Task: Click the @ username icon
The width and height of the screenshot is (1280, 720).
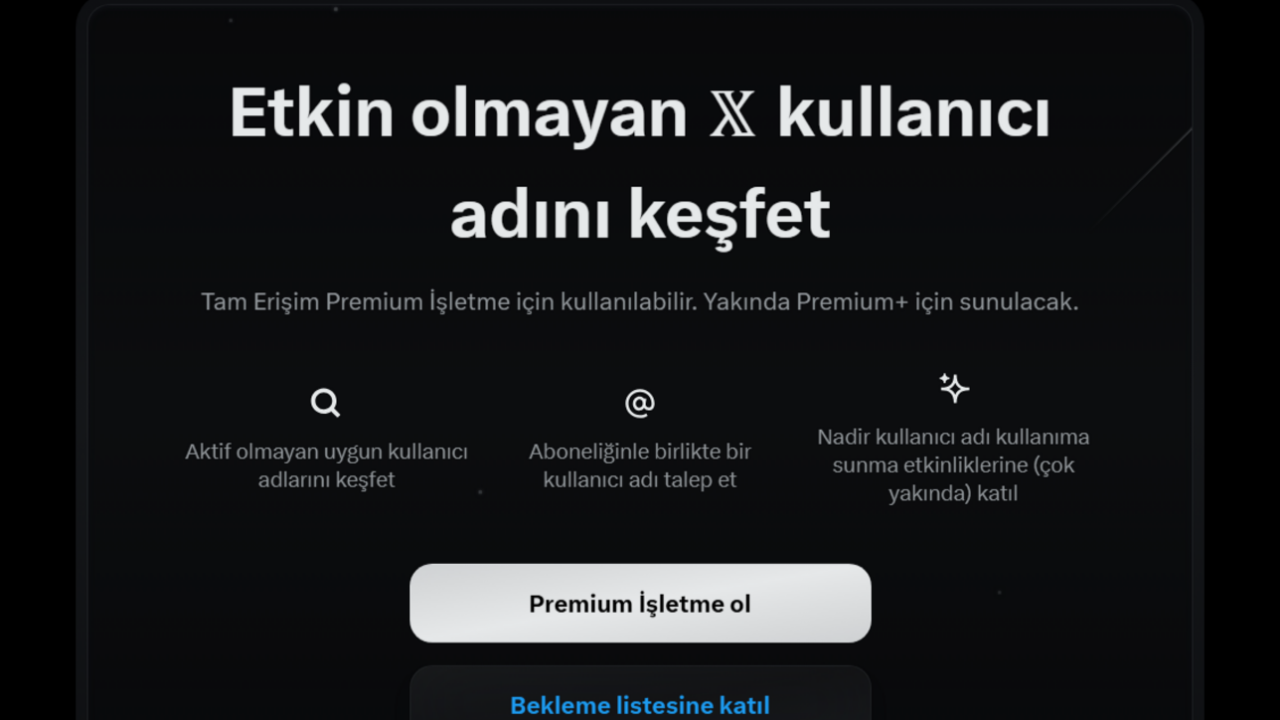Action: coord(640,403)
